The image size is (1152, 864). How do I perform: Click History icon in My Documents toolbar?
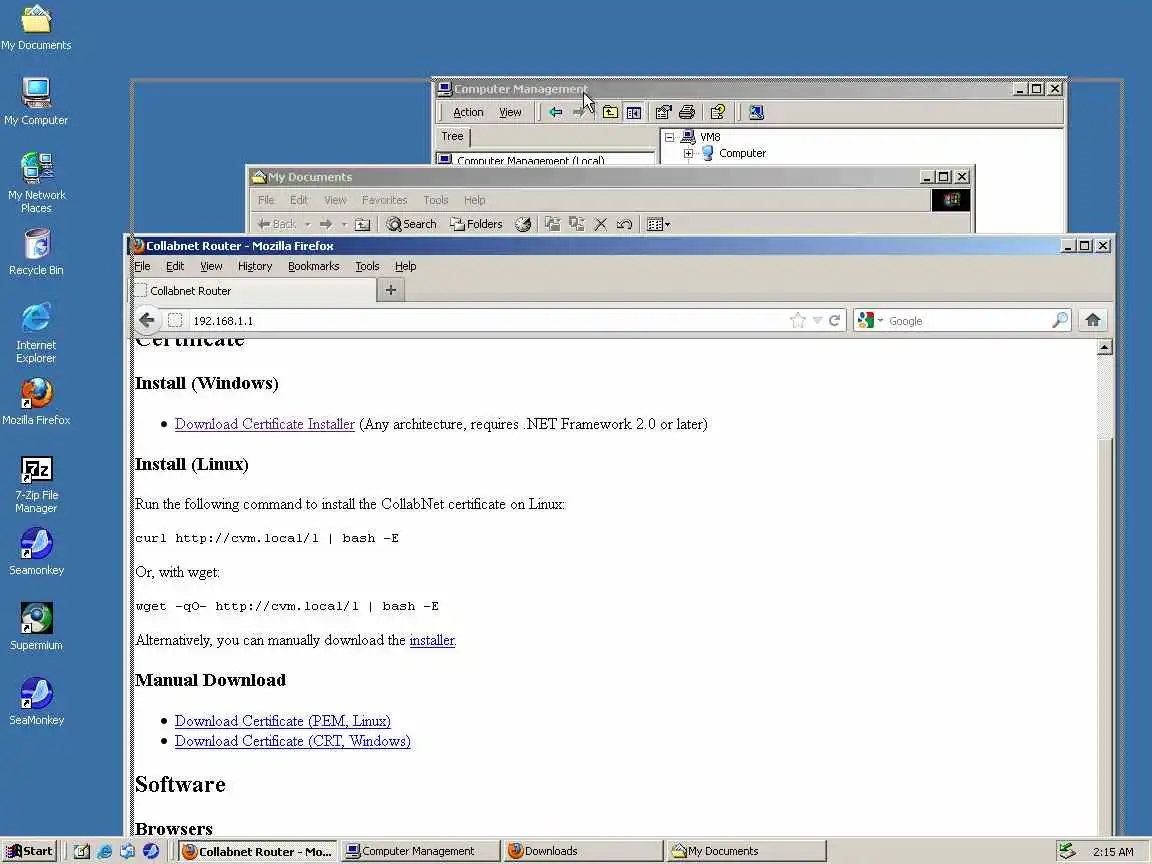point(522,224)
